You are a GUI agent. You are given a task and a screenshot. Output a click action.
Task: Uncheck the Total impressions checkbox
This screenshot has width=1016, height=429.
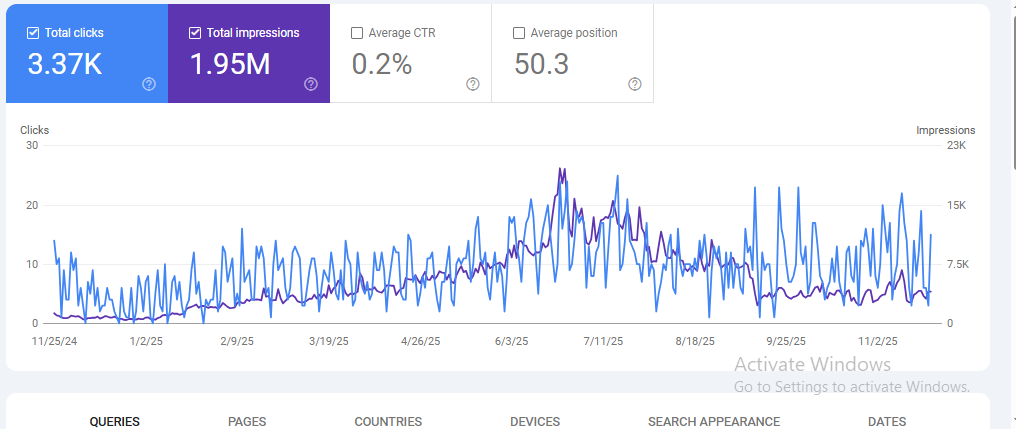click(x=195, y=33)
